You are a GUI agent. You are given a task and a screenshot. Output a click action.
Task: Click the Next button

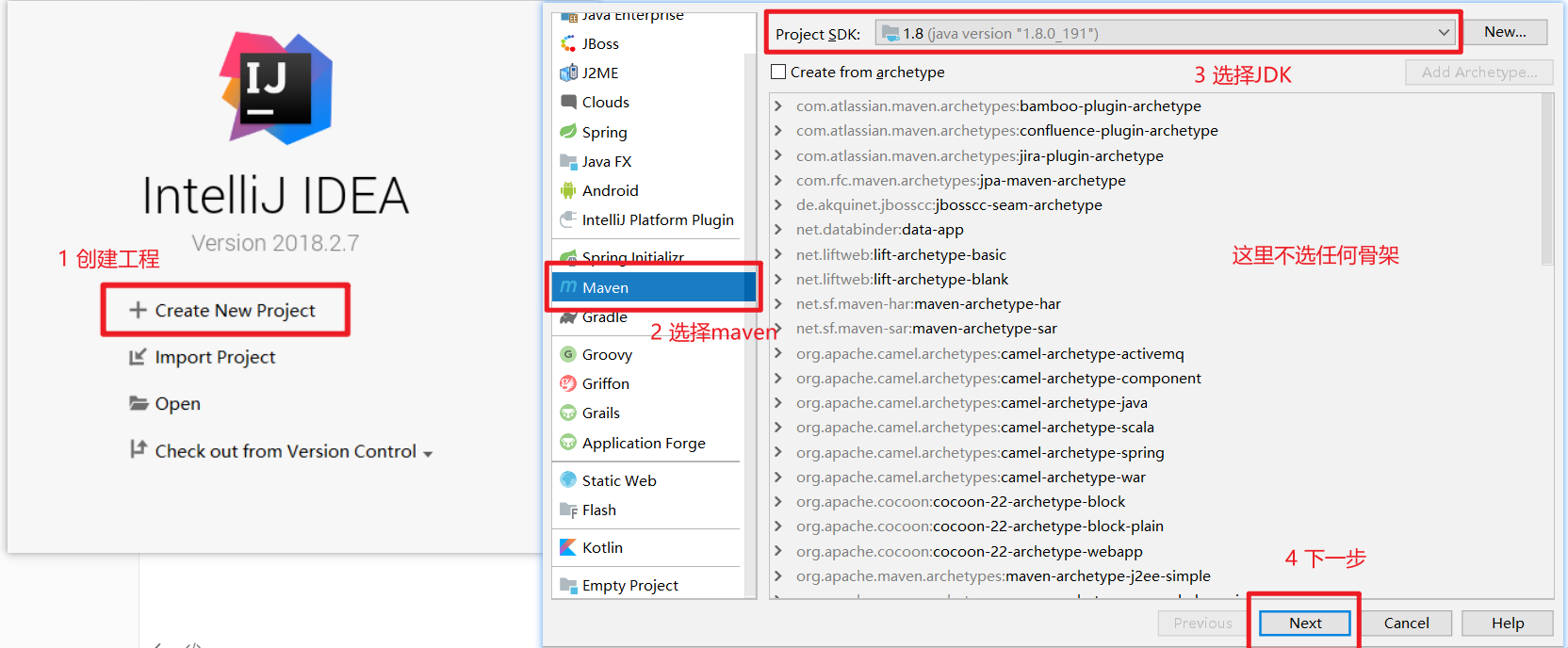pos(1305,623)
